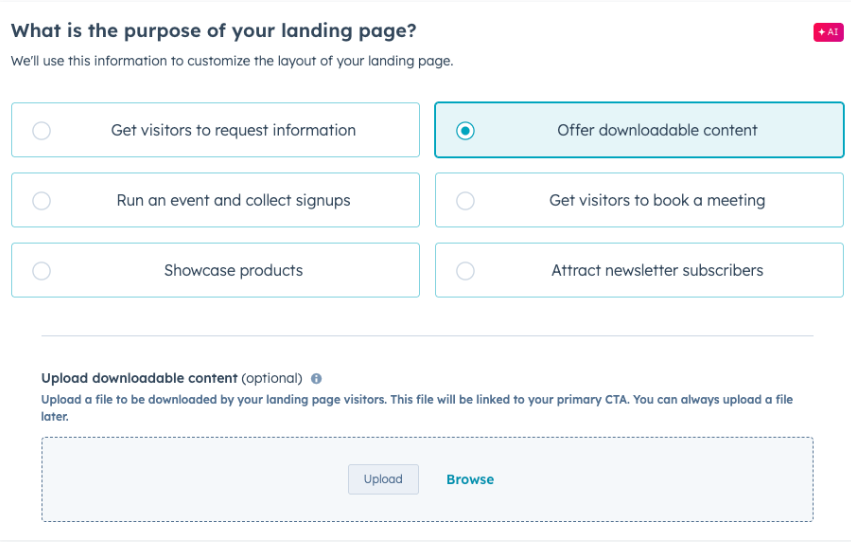Open the info tooltip beside Upload downloadable content
The width and height of the screenshot is (851, 542).
pos(316,379)
